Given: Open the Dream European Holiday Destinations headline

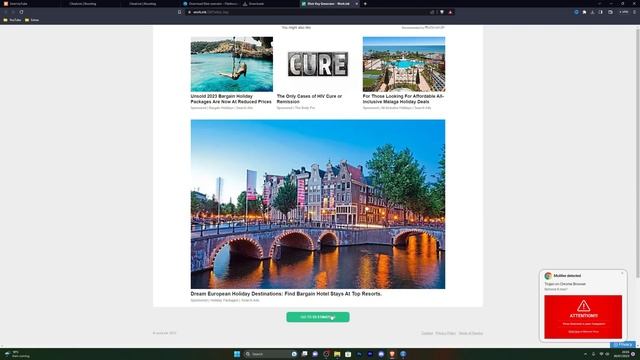Looking at the screenshot, I should click(286, 293).
